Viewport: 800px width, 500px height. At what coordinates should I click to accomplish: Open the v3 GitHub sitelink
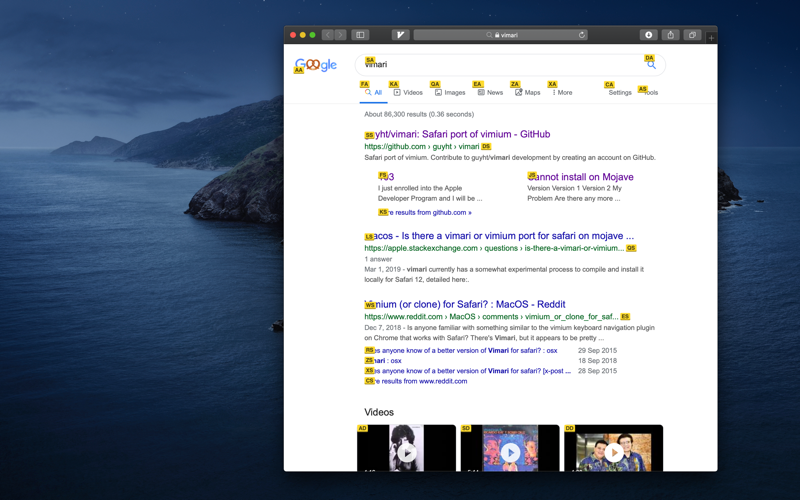(386, 177)
